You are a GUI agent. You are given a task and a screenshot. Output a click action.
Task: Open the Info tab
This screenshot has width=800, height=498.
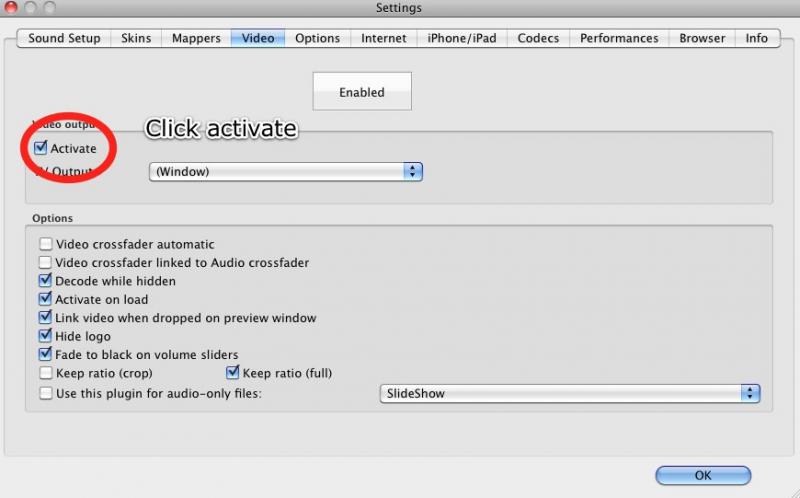pos(757,38)
